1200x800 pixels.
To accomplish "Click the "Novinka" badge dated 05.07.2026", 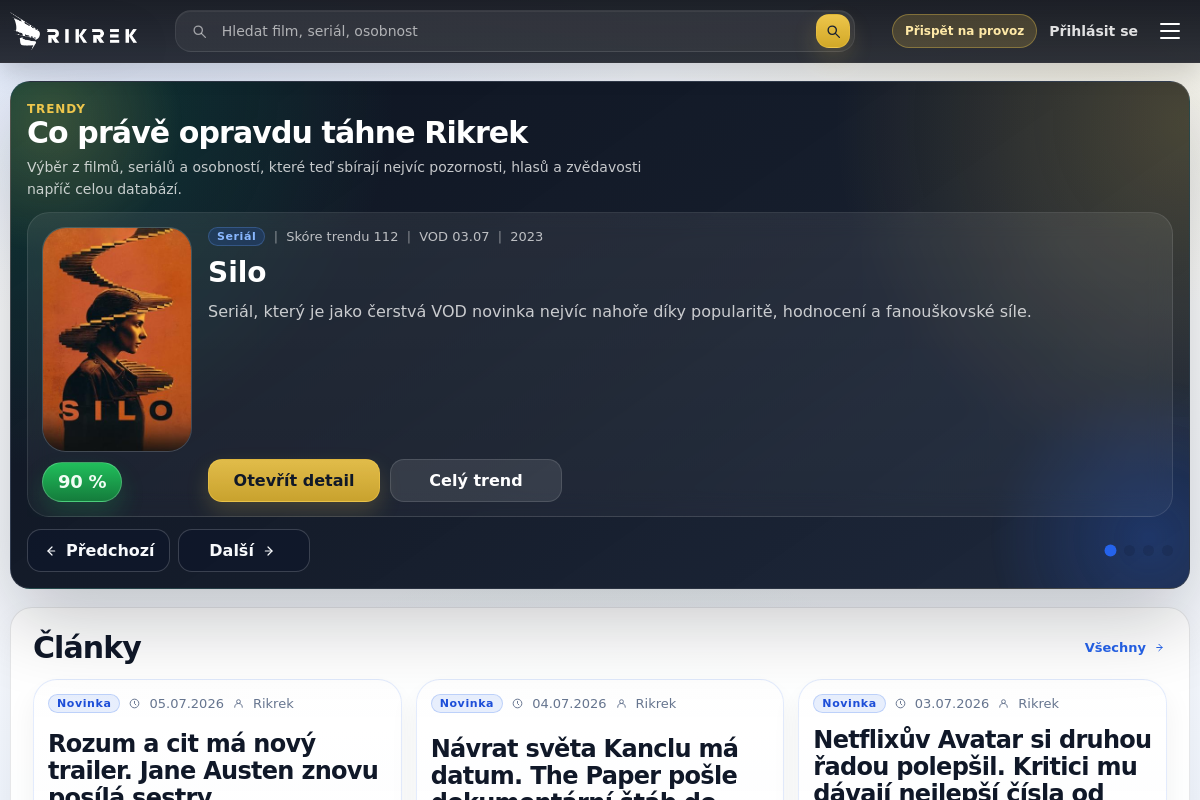I will coord(84,703).
